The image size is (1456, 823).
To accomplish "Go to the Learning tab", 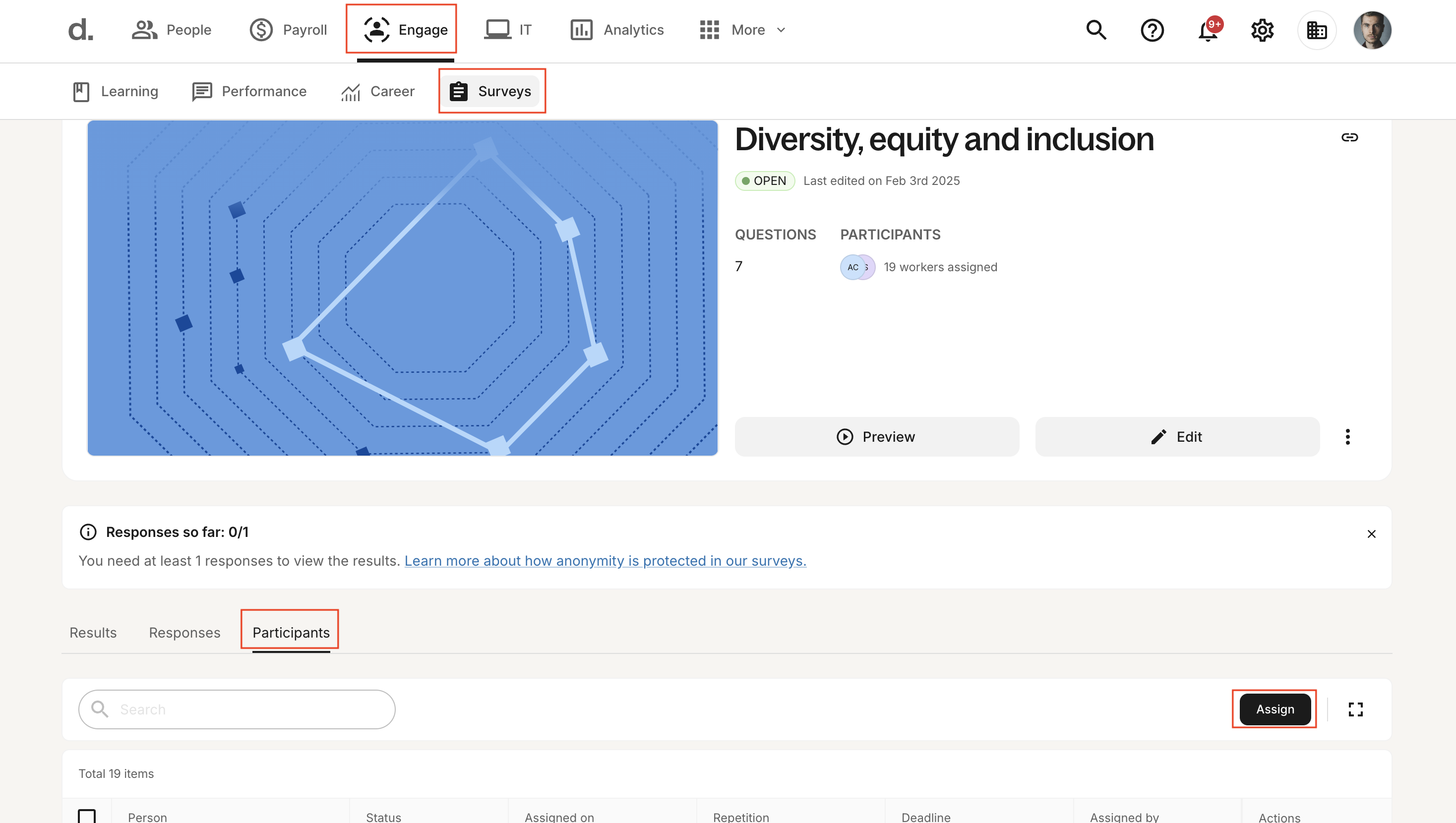I will pos(116,91).
